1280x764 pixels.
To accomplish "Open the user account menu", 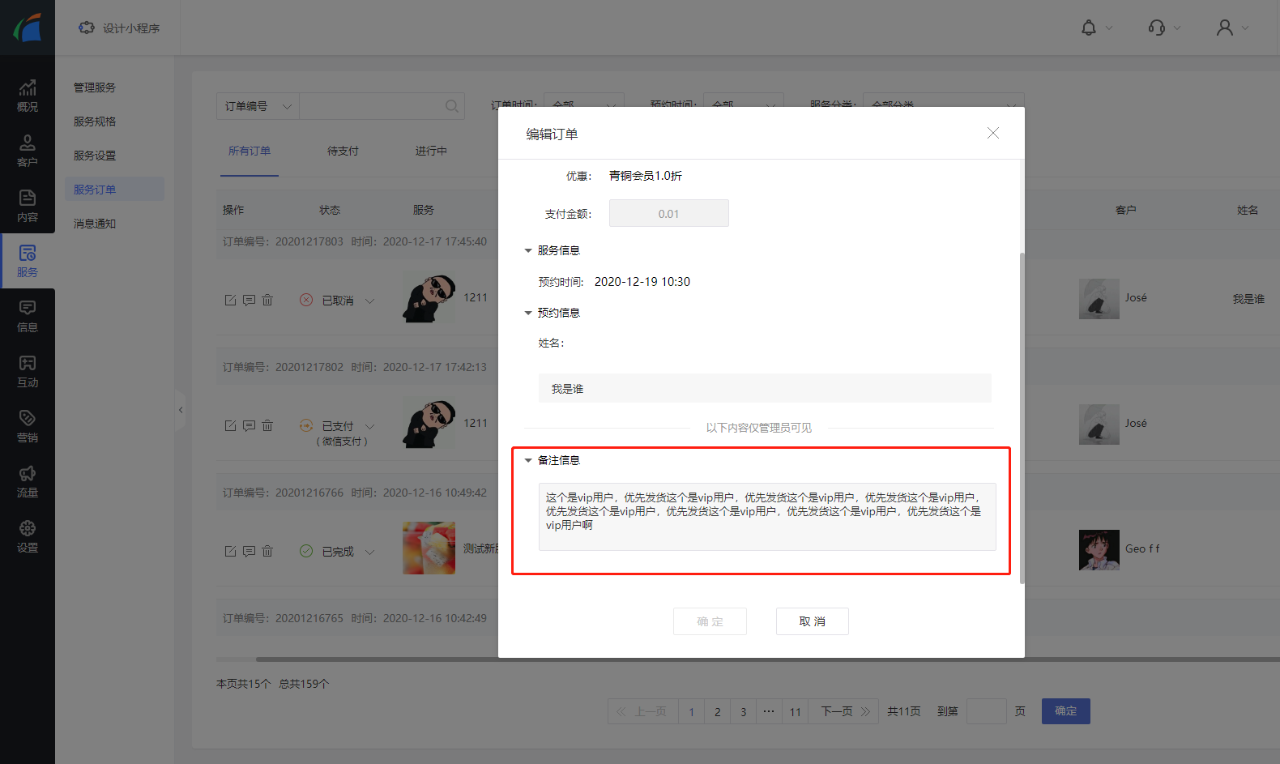I will click(x=1225, y=27).
